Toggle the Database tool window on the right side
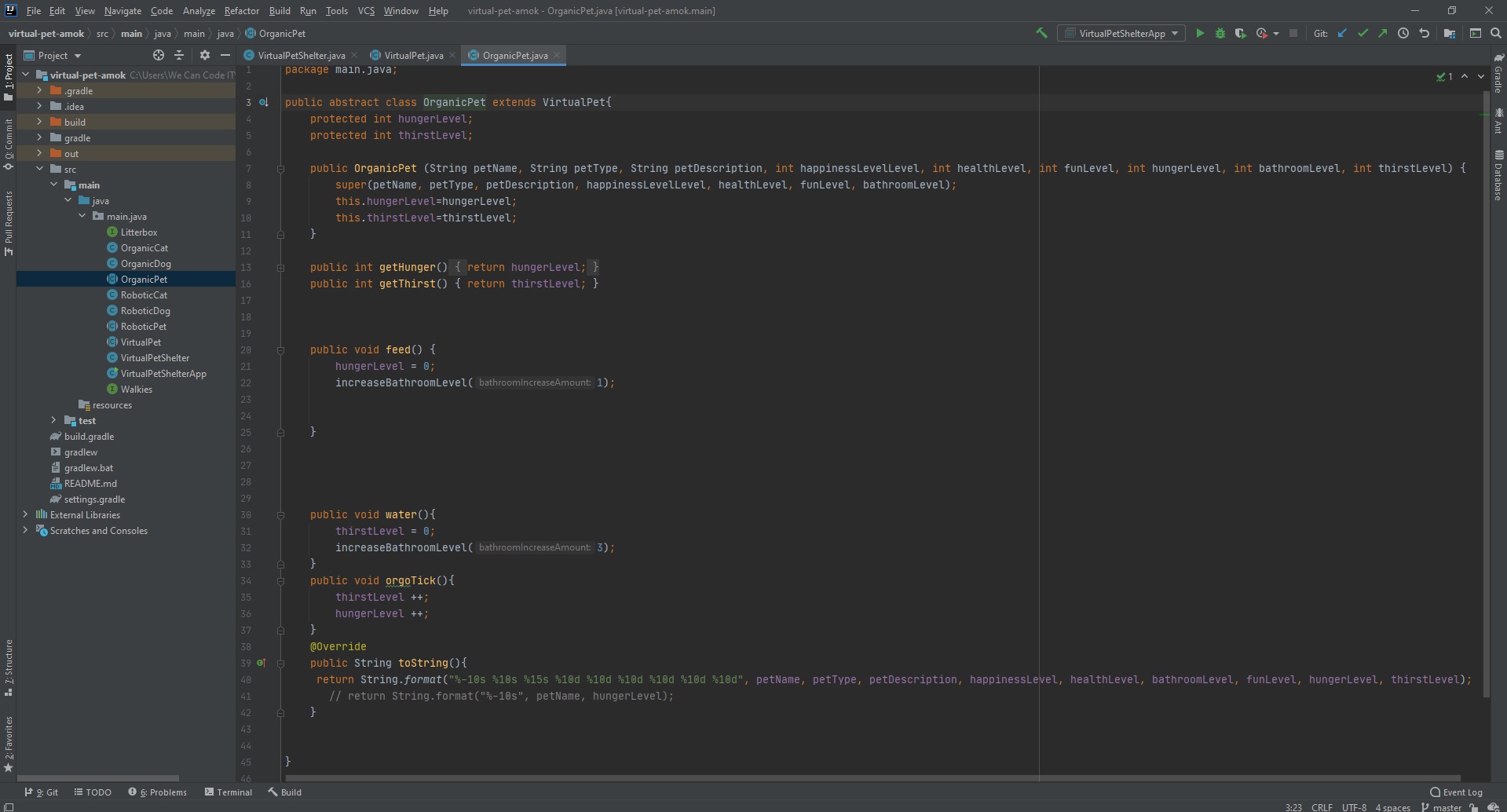This screenshot has height=812, width=1507. click(x=1498, y=174)
